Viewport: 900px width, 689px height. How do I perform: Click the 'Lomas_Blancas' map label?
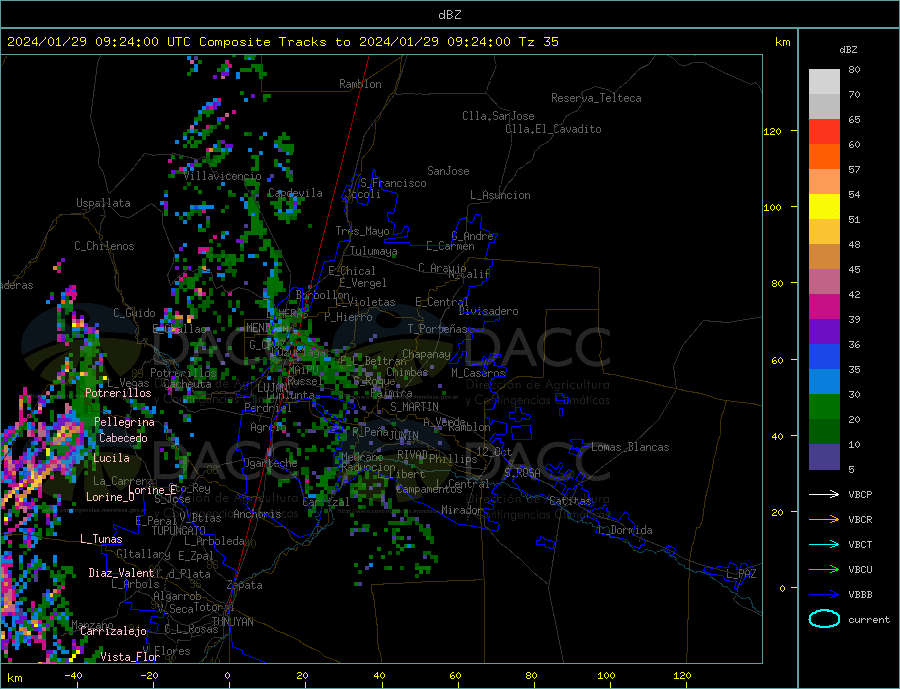tap(630, 447)
